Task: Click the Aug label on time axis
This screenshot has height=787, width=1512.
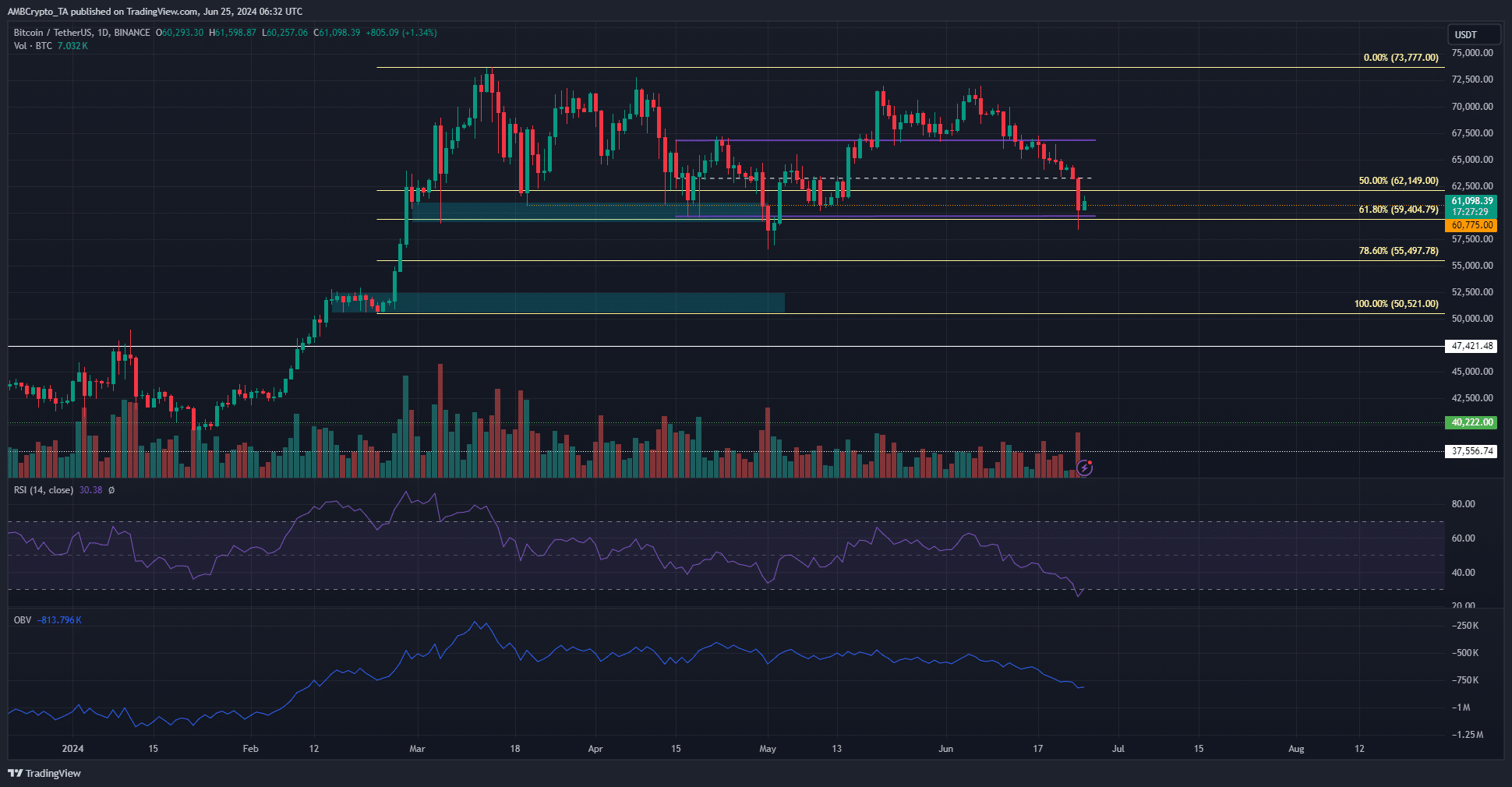Action: 1296,749
